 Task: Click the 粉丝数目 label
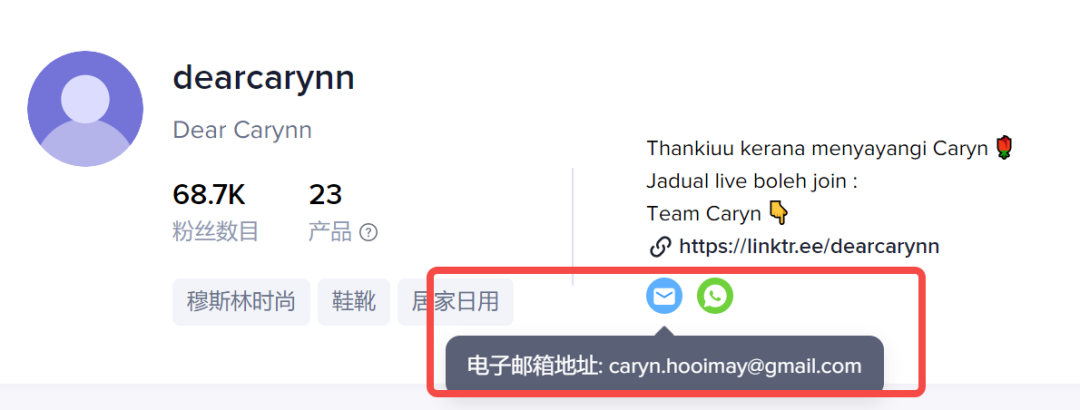[x=216, y=232]
